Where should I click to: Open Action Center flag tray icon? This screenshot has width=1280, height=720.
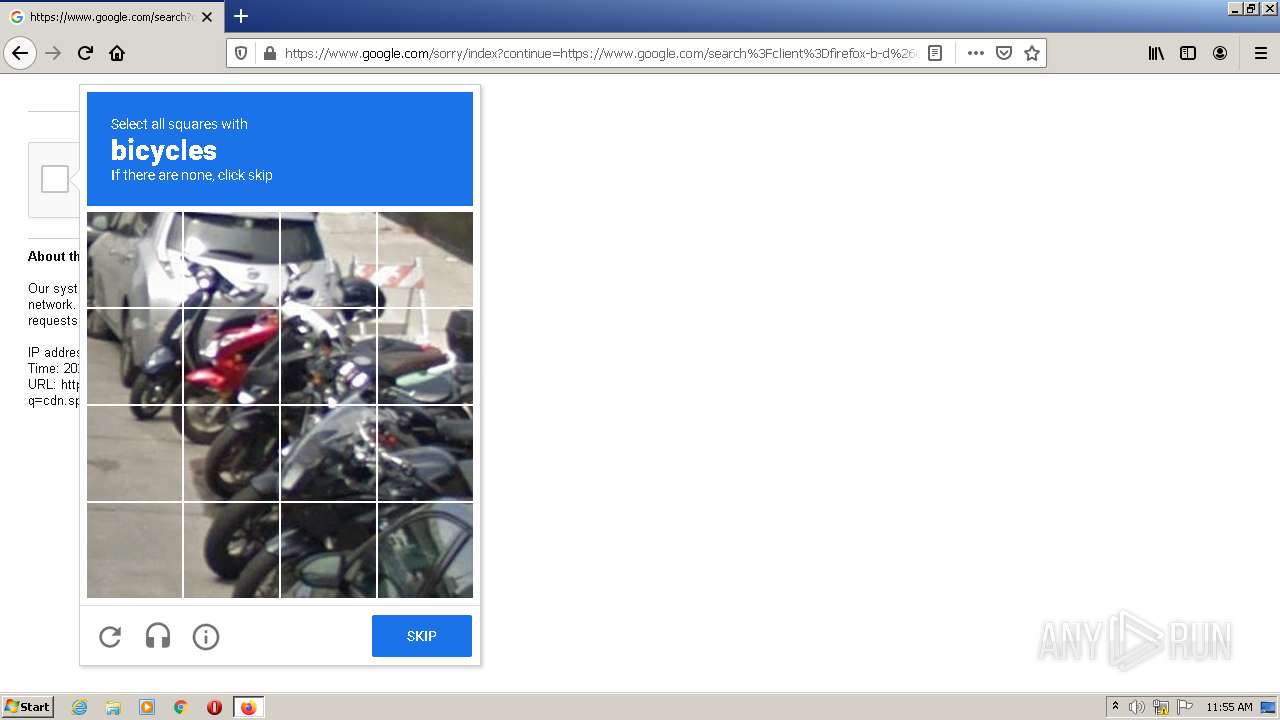coord(1185,707)
